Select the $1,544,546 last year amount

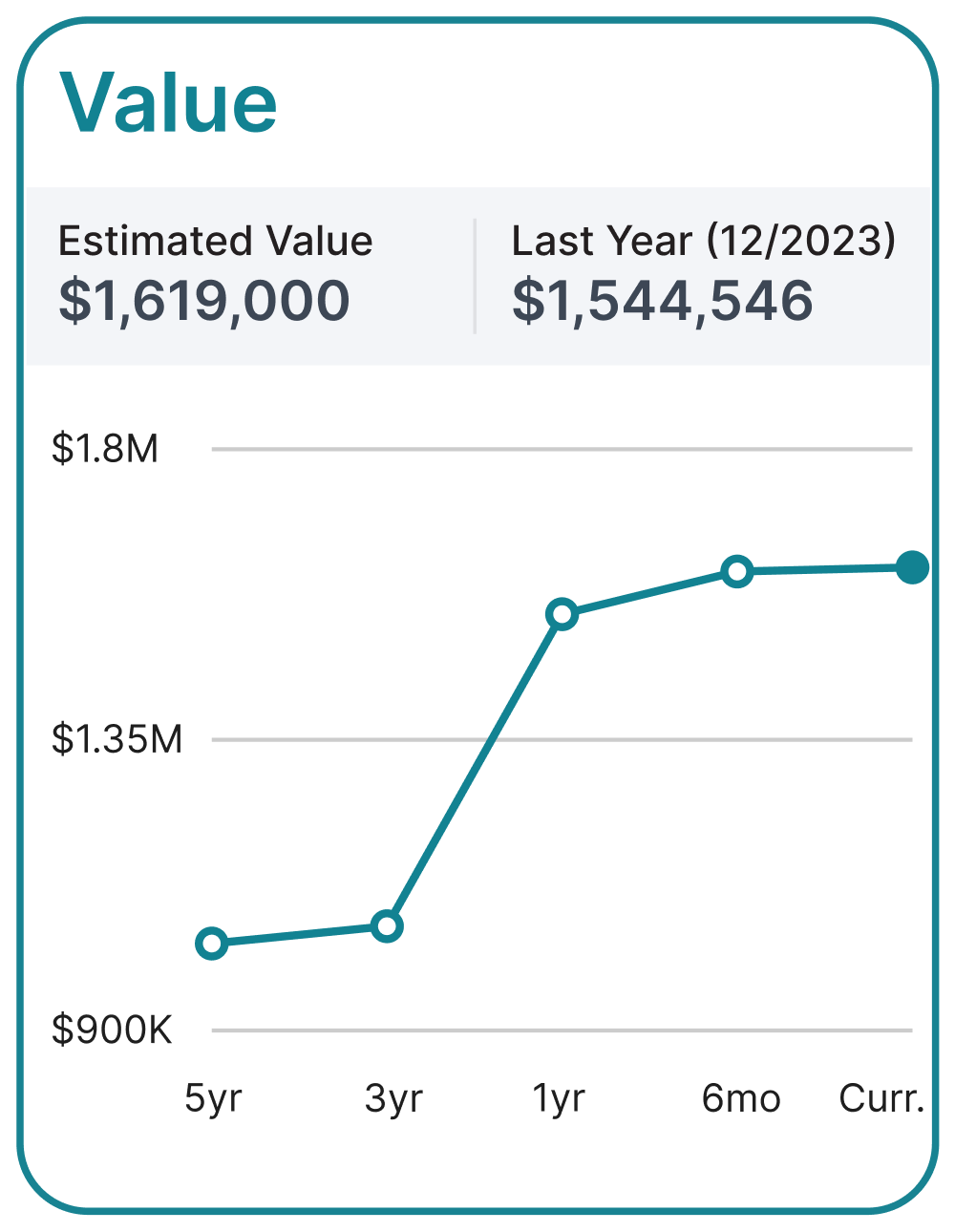coord(663,301)
